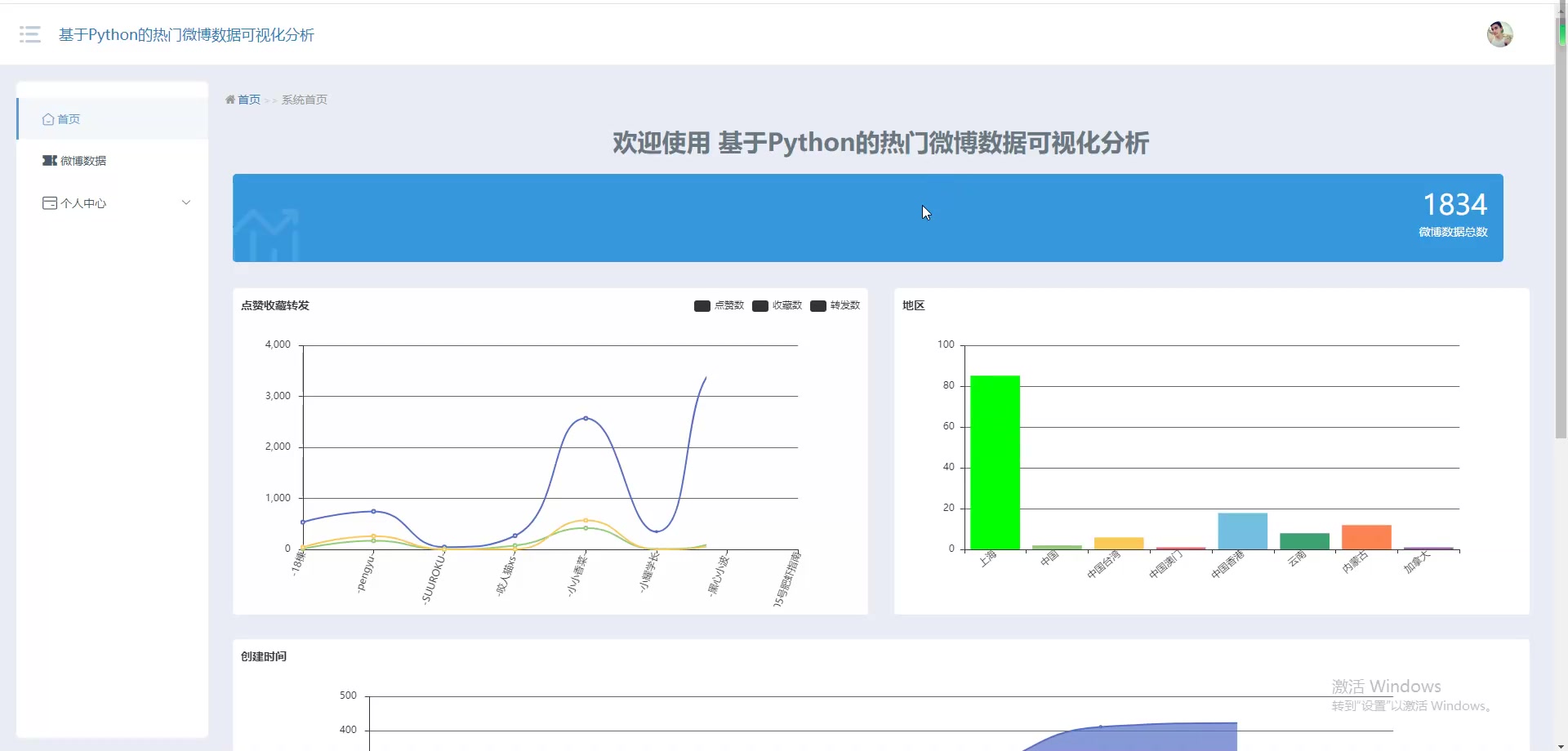Click the green 上海 bar
Image resolution: width=1568 pixels, height=751 pixels.
click(995, 462)
